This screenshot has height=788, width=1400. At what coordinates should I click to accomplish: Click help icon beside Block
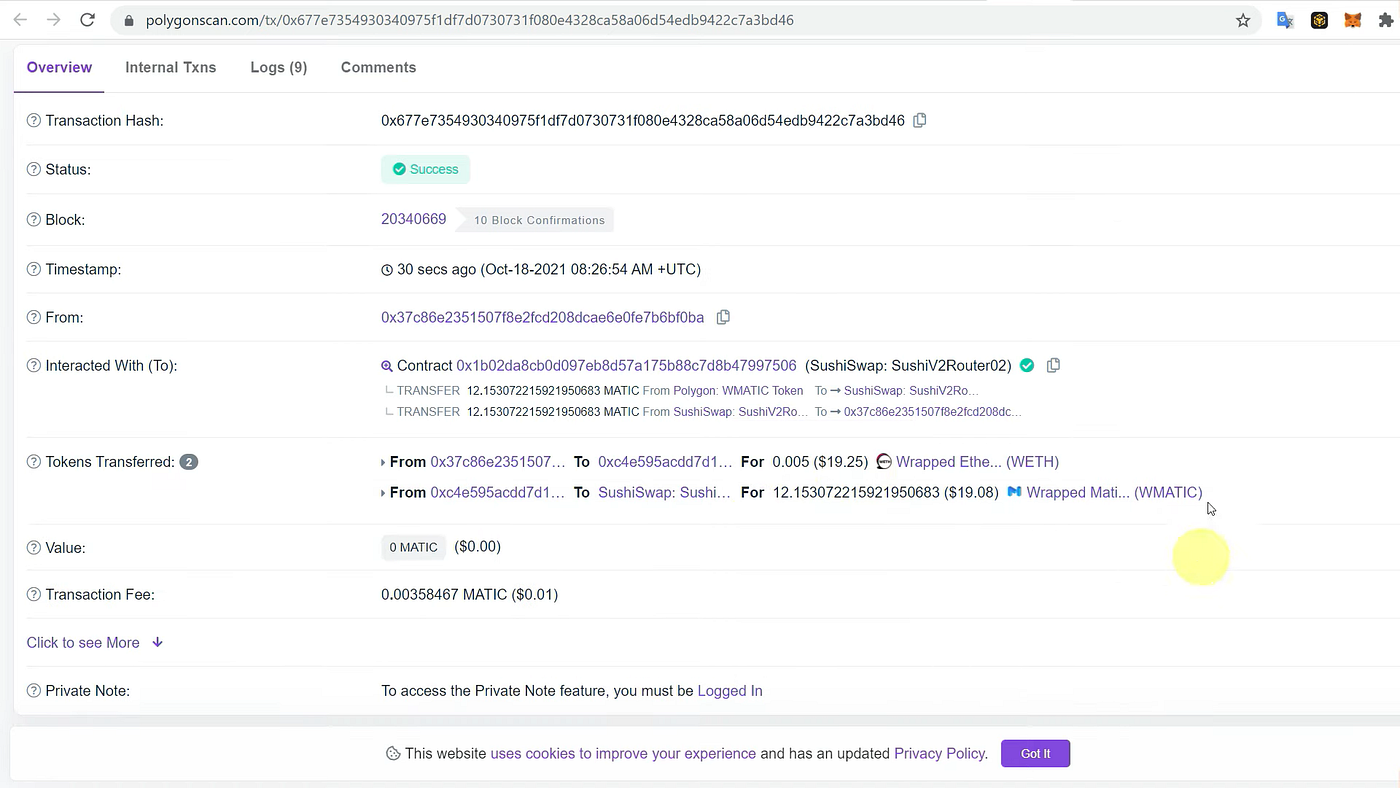[x=34, y=220]
